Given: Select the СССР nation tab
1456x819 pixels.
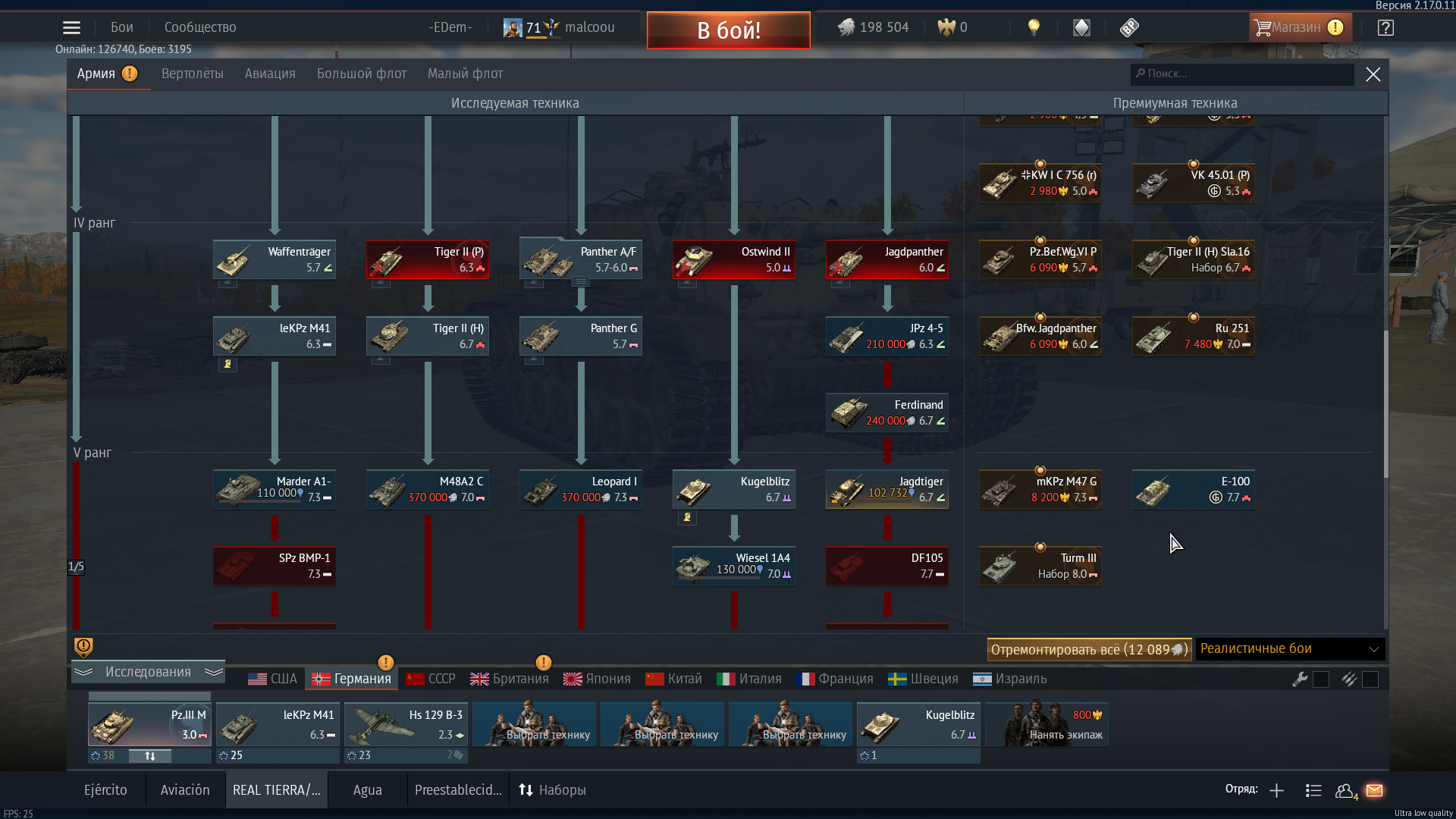Looking at the screenshot, I should click(x=431, y=679).
